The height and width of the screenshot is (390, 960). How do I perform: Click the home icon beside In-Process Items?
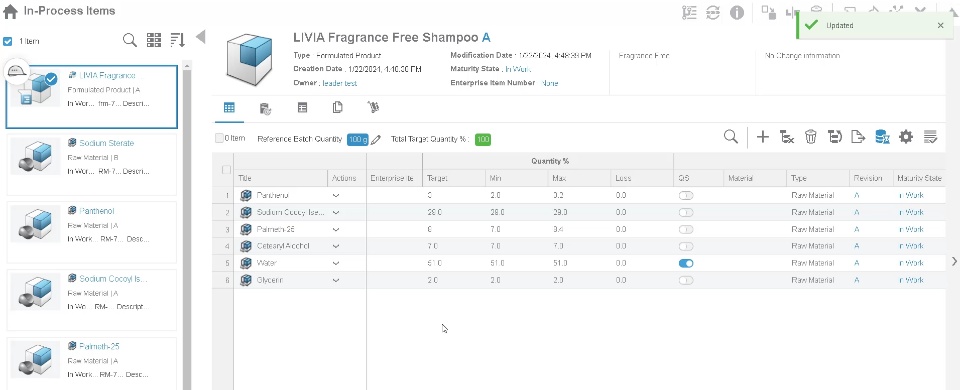click(x=10, y=12)
